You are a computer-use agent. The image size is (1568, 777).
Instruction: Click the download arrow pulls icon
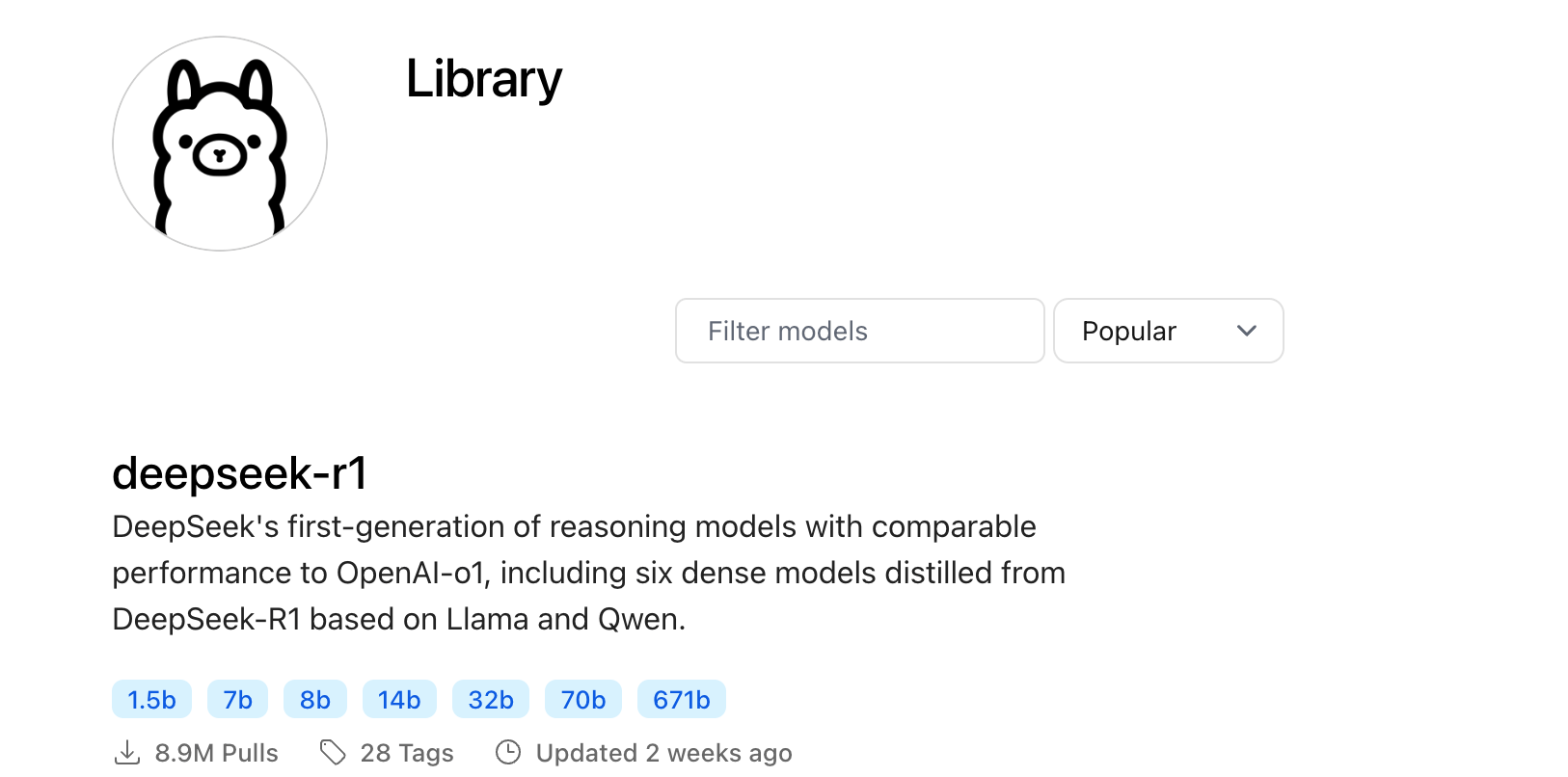127,753
